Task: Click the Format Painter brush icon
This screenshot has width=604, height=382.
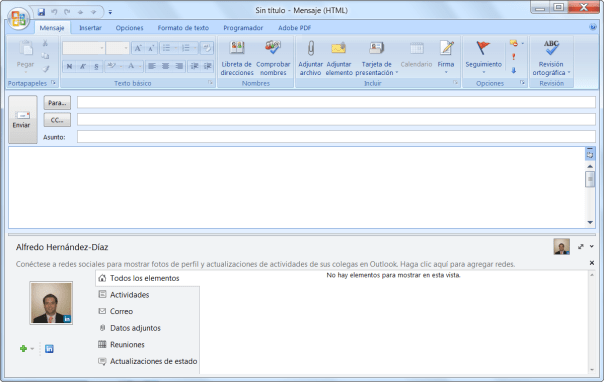Action: (x=45, y=69)
